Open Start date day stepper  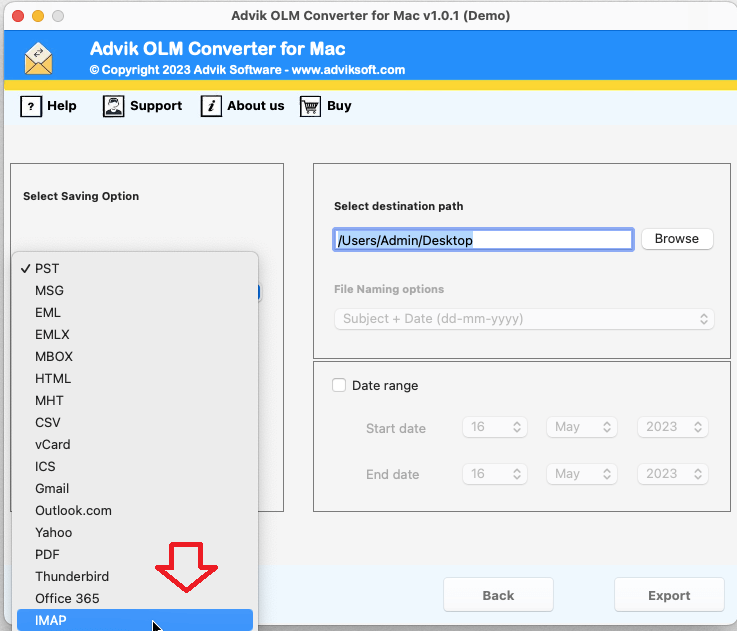[x=494, y=427]
